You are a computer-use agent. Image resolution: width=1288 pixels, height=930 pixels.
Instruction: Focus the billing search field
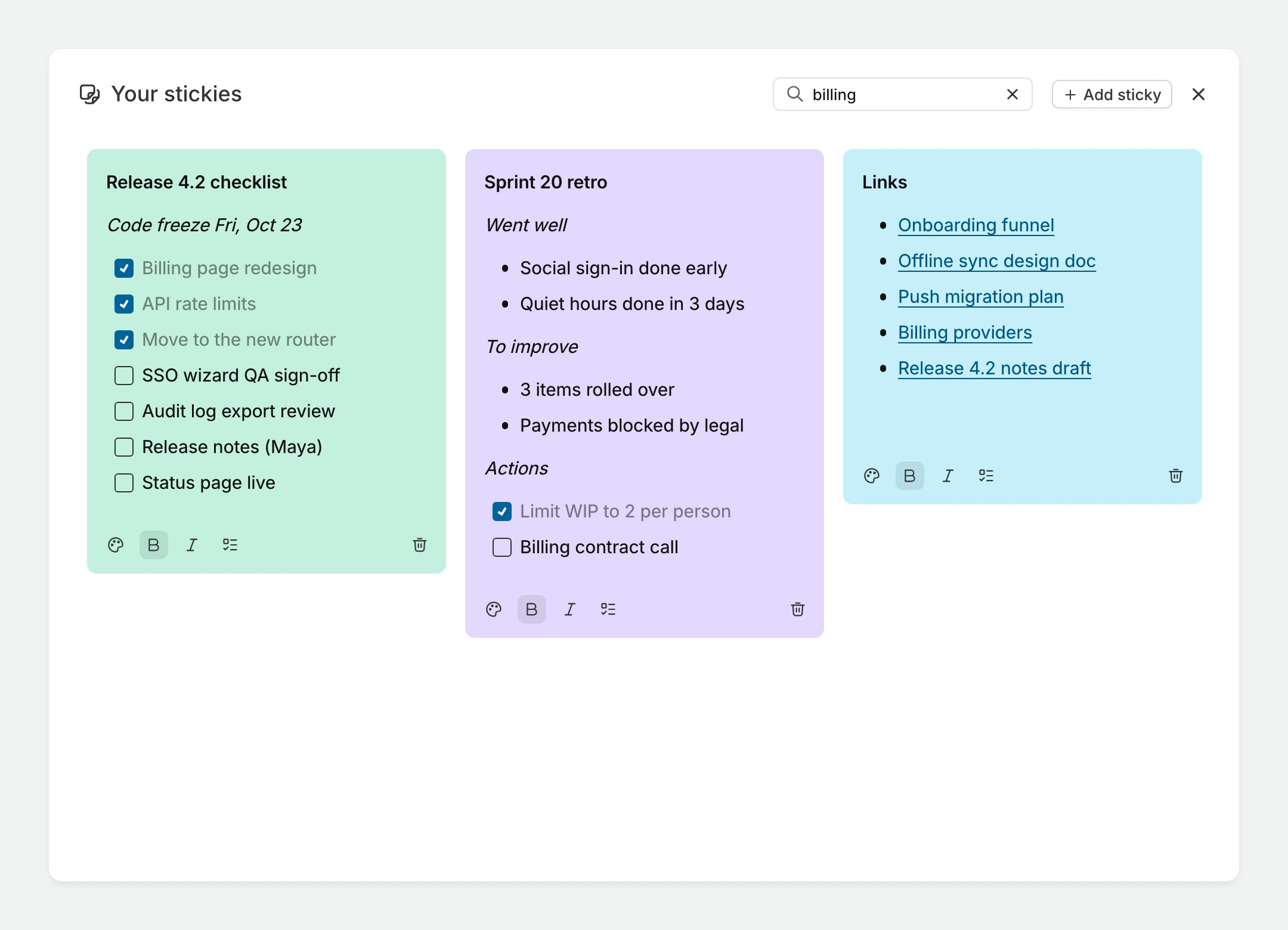(x=903, y=94)
